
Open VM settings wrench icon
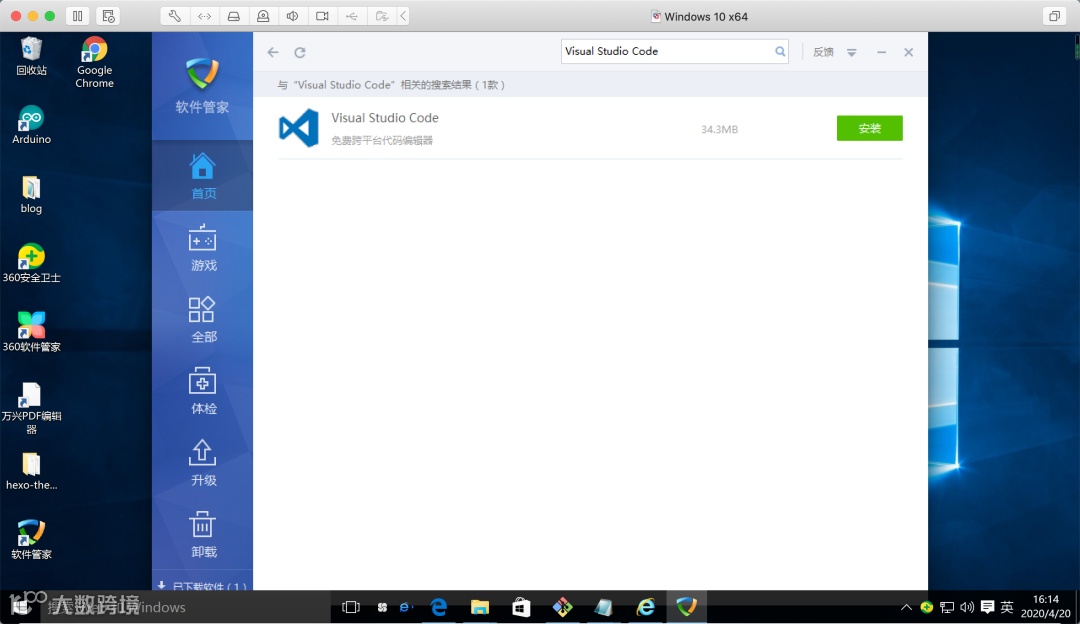pos(175,16)
